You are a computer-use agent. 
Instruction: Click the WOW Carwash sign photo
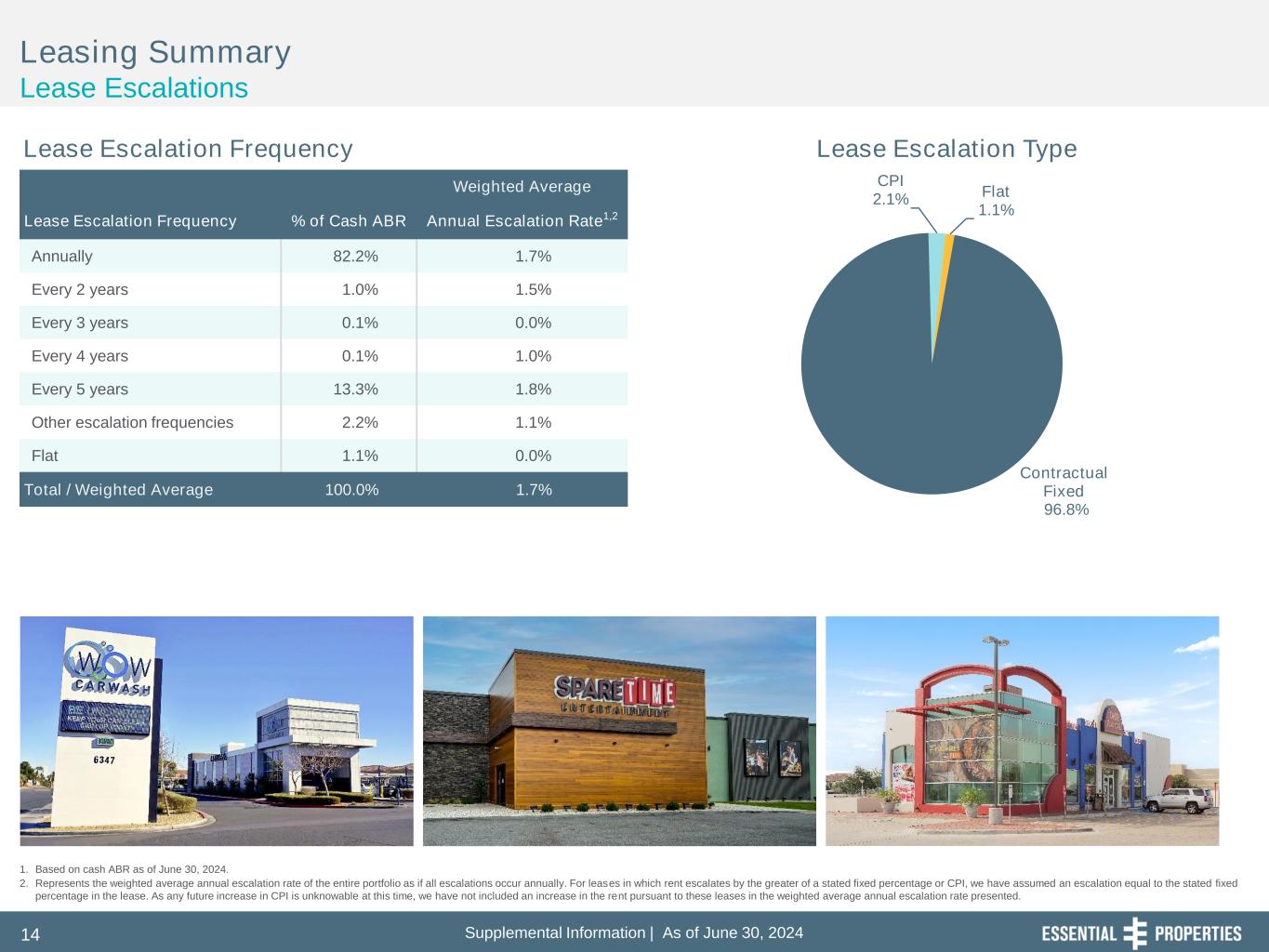217,731
